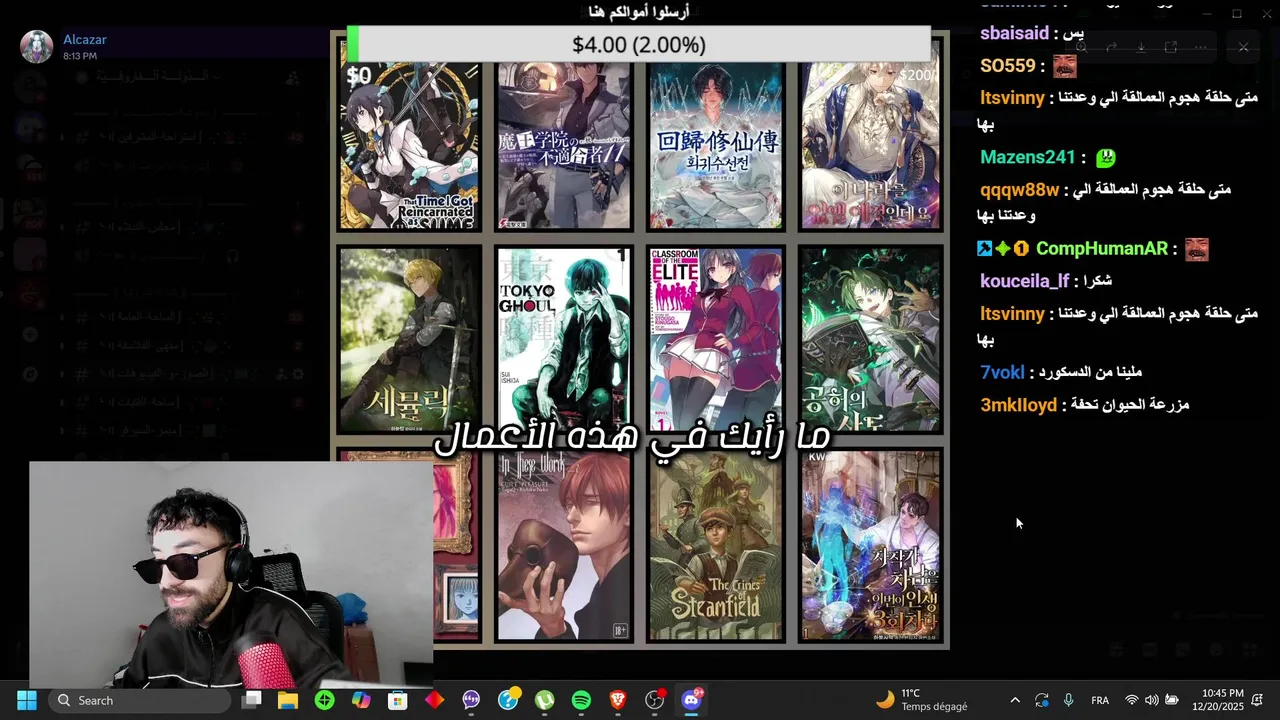Open the Windows Start menu

tap(26, 700)
